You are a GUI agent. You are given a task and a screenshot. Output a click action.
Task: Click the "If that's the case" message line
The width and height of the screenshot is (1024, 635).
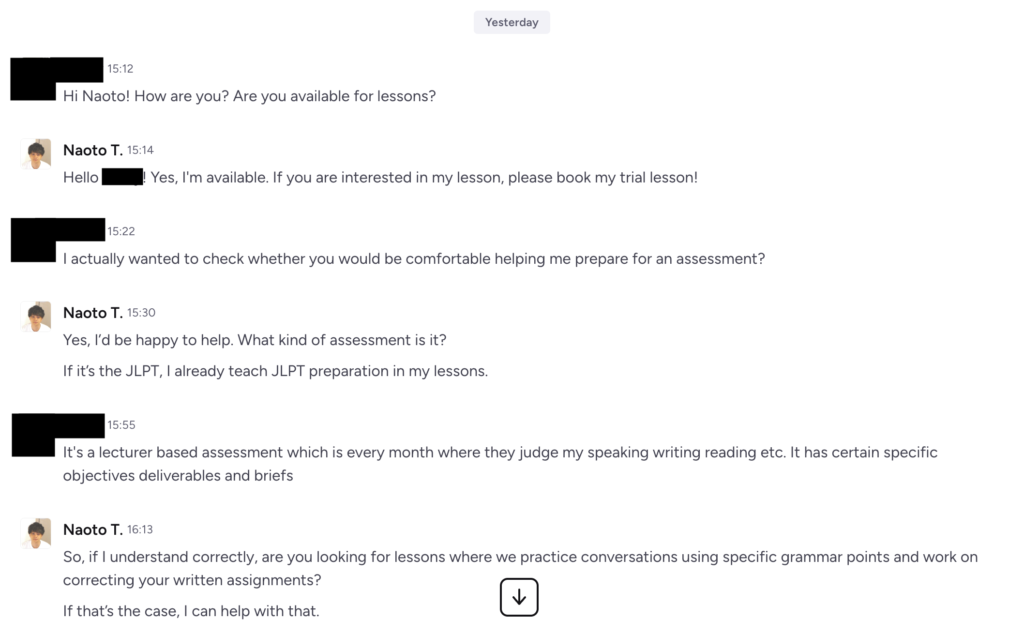click(x=191, y=611)
